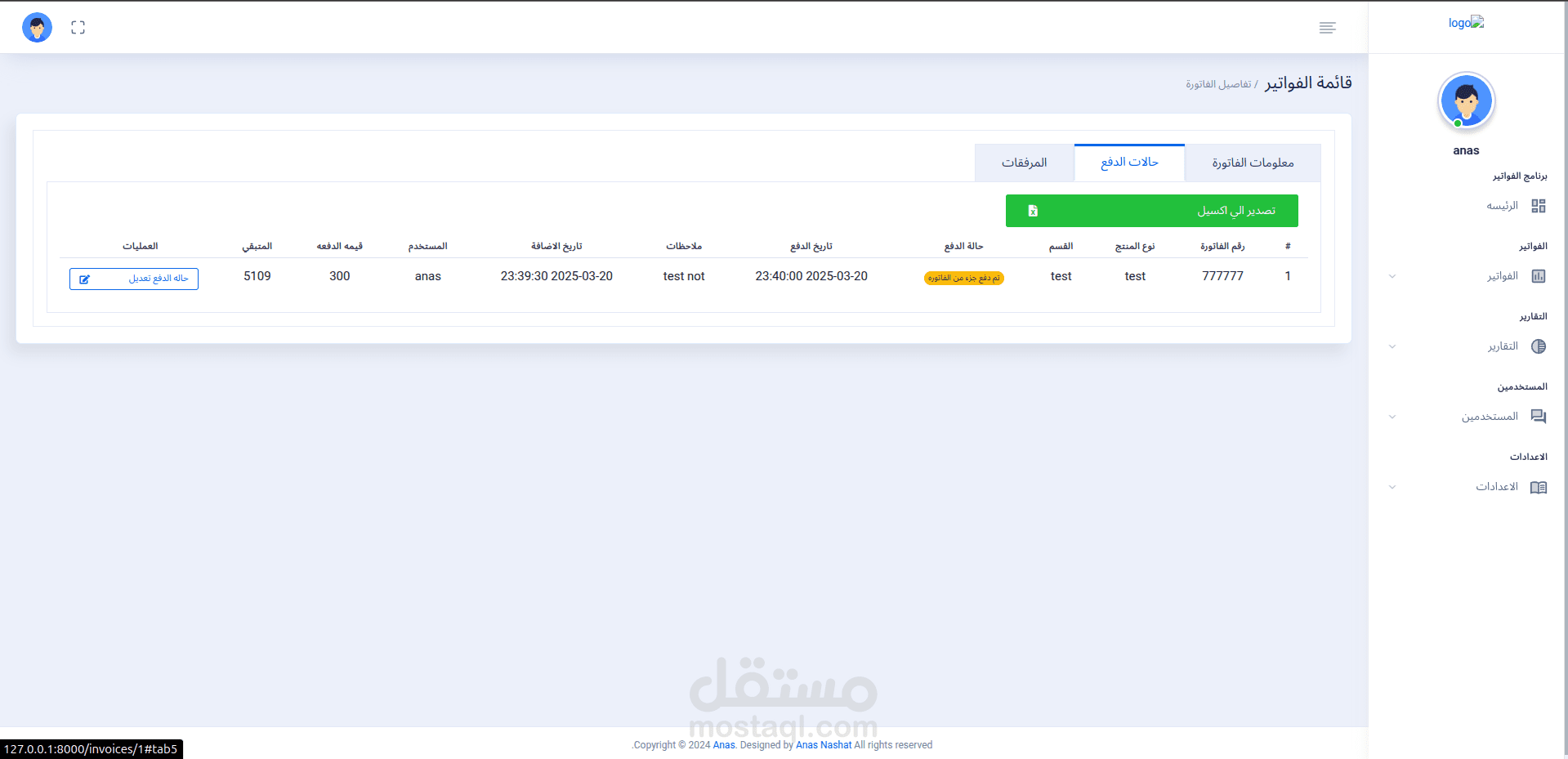Image resolution: width=1568 pixels, height=759 pixels.
Task: Click remaining amount 5109 cell
Action: (x=257, y=276)
